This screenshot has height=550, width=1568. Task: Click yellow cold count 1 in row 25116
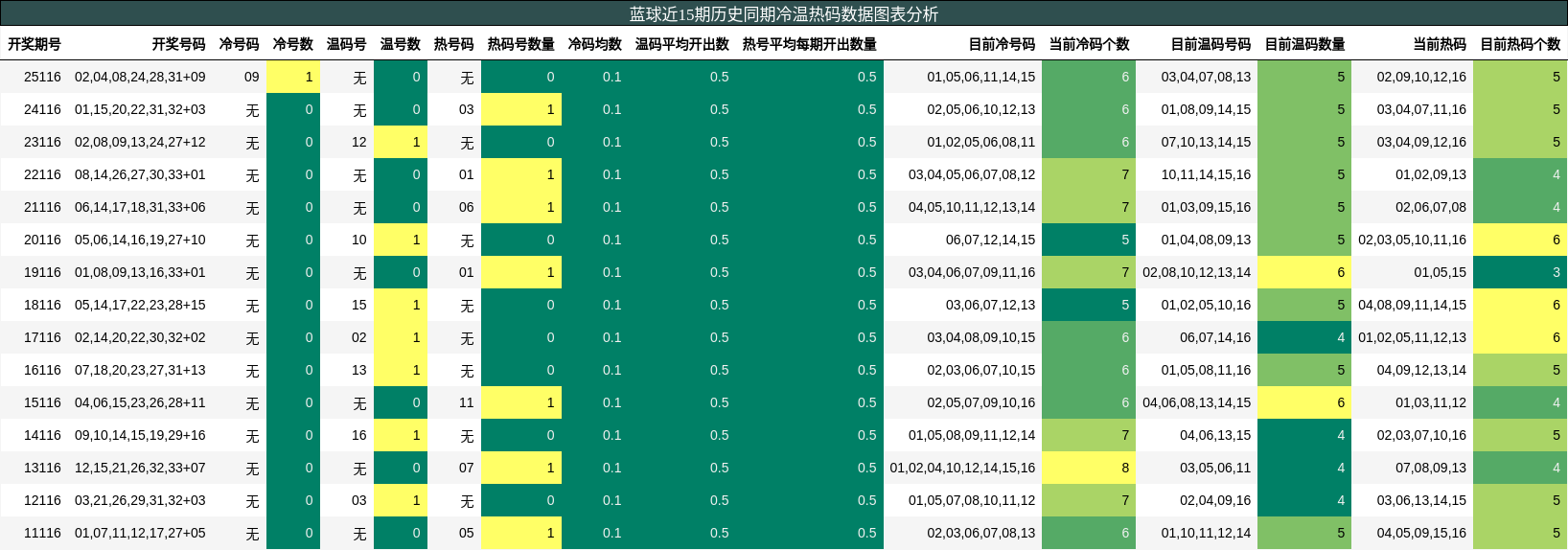[293, 77]
